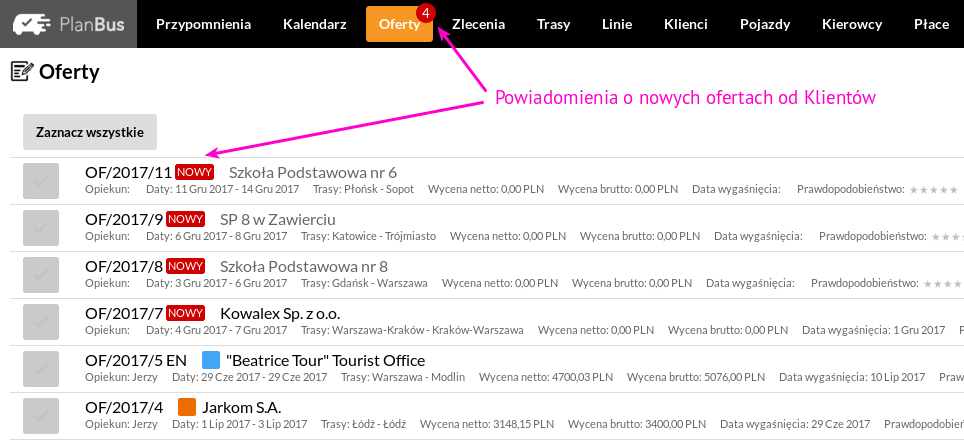This screenshot has width=964, height=440.
Task: Check the box for Jarkom S.A. offer
Action: 41,415
